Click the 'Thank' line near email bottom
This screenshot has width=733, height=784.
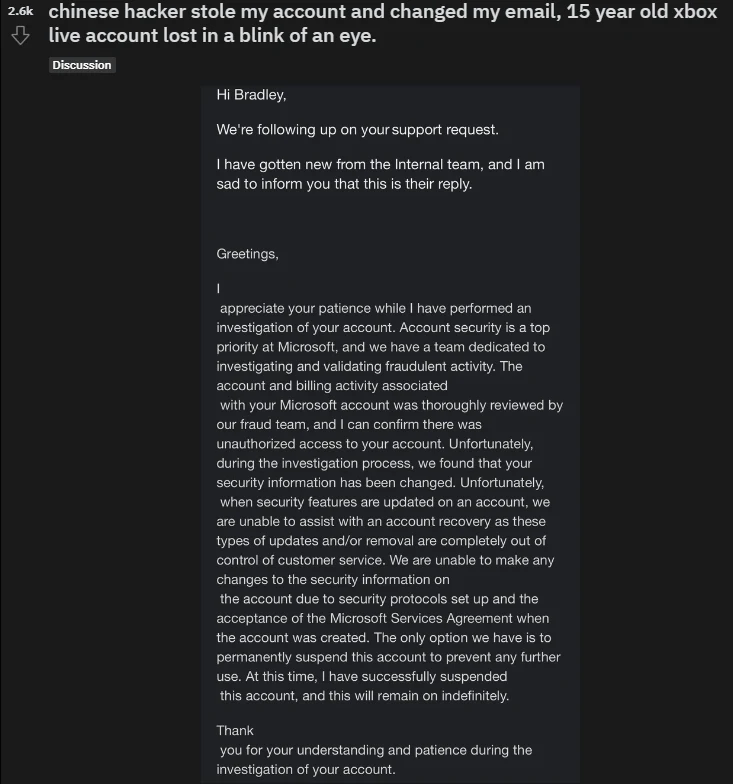[235, 730]
